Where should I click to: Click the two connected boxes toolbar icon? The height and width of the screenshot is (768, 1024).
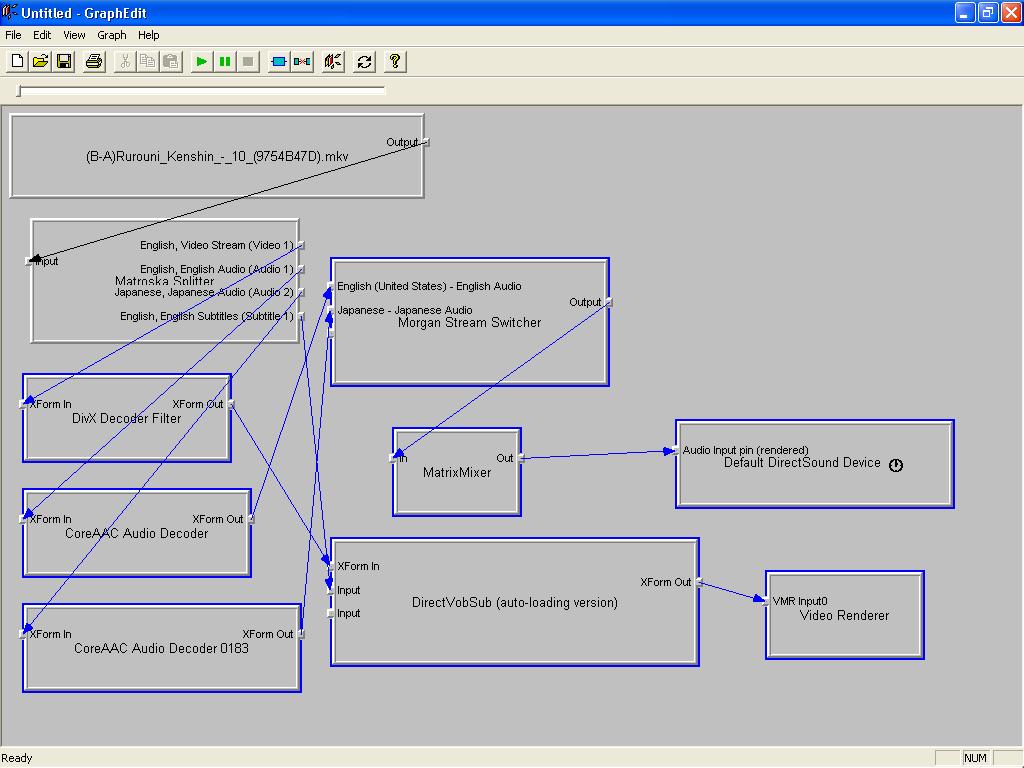point(302,61)
